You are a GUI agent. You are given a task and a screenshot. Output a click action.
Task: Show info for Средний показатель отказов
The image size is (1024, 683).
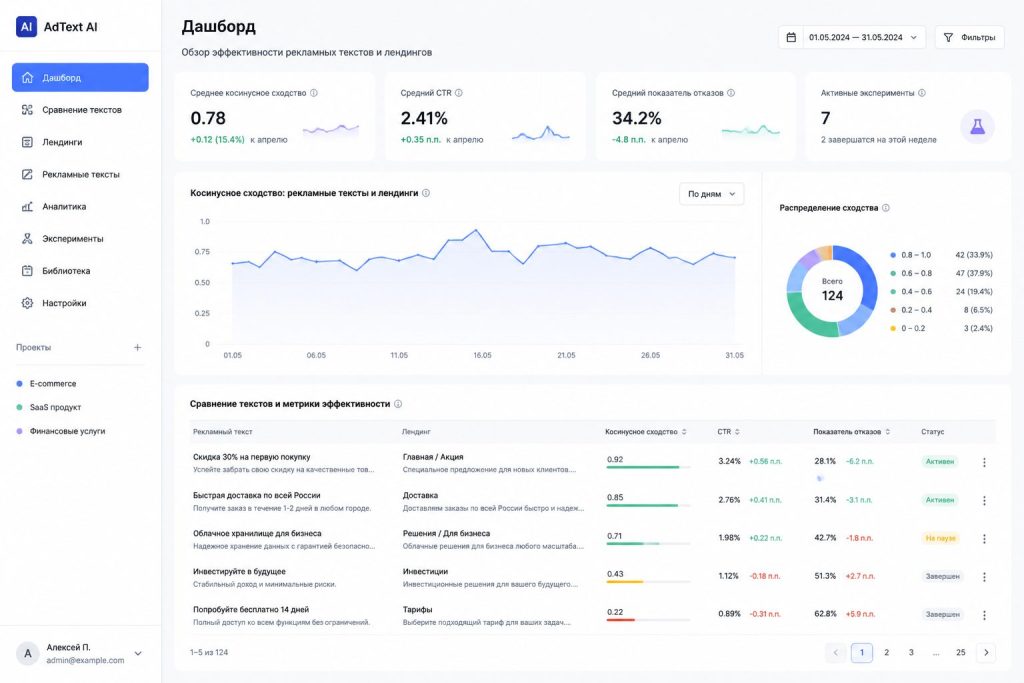pos(731,93)
